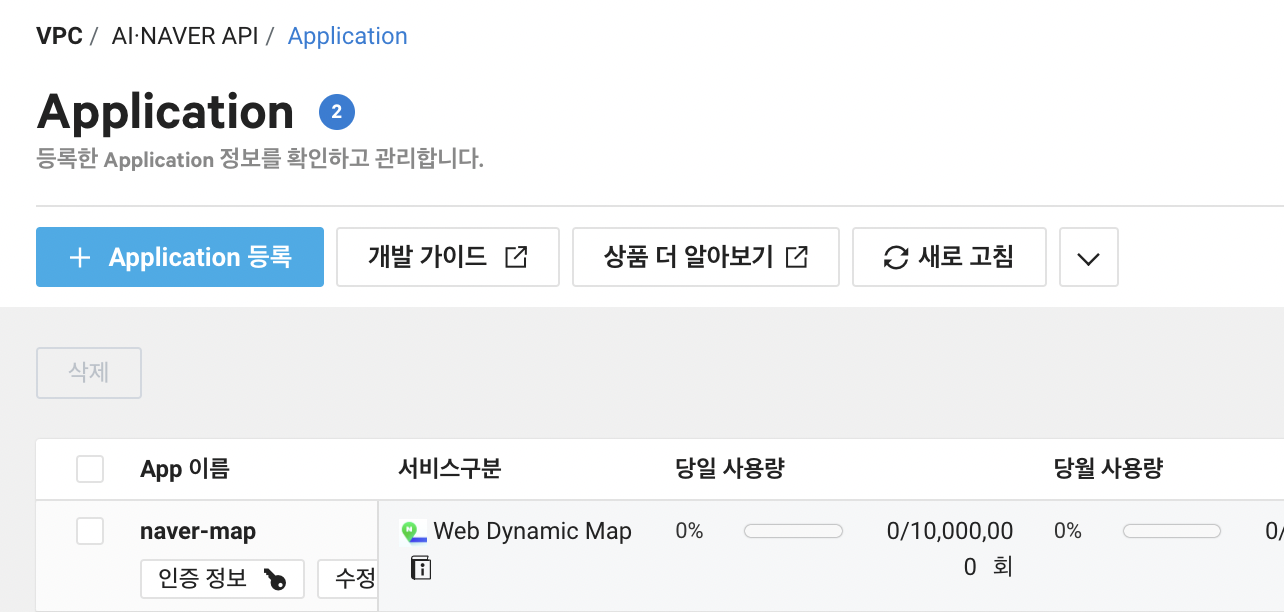Open the documentation info icon below Web Dynamic Map
Viewport: 1284px width, 612px height.
(420, 567)
